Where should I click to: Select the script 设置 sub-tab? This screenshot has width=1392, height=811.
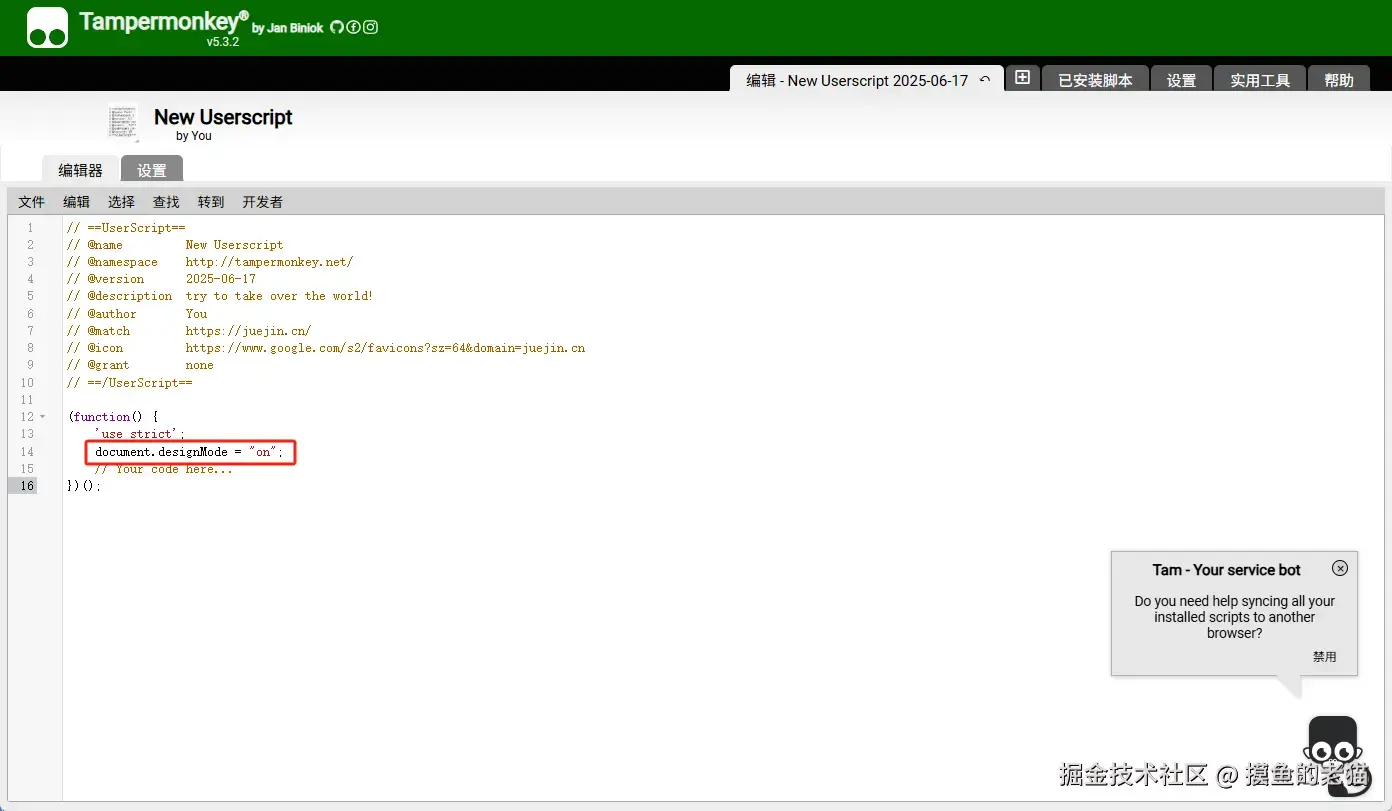coord(152,170)
